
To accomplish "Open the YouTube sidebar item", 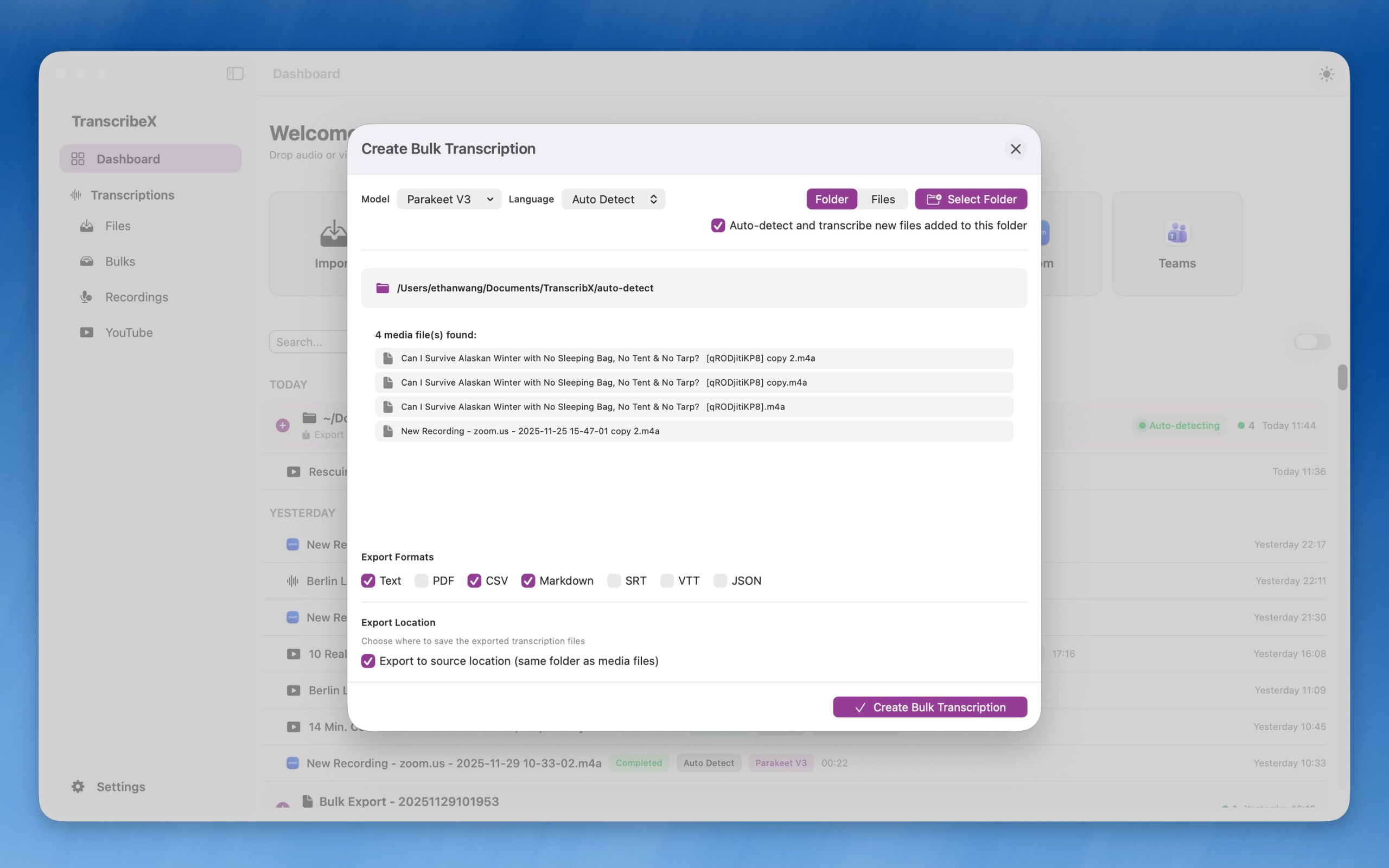I will point(129,333).
